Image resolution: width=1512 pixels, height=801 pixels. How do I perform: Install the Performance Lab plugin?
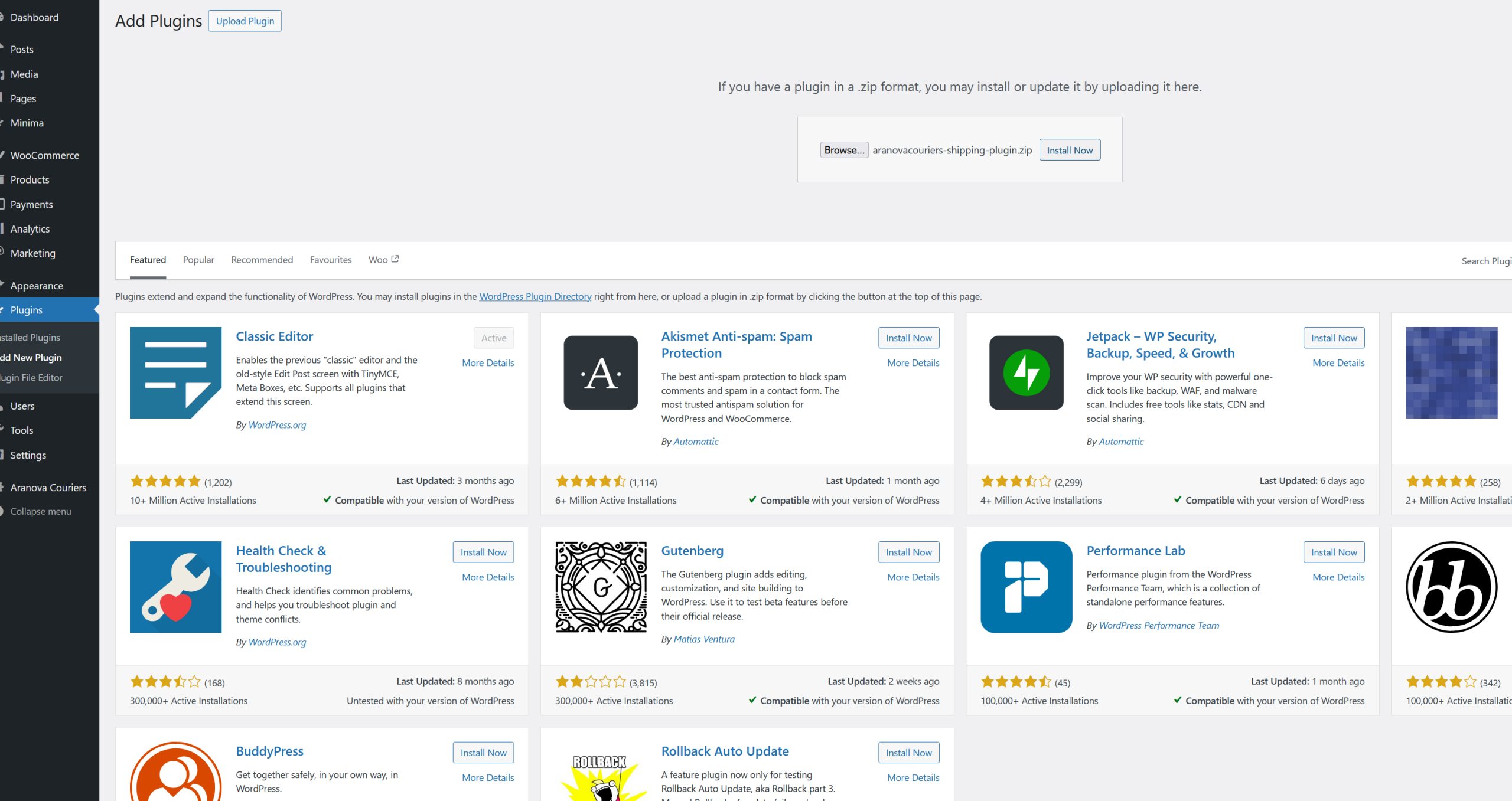pyautogui.click(x=1334, y=552)
